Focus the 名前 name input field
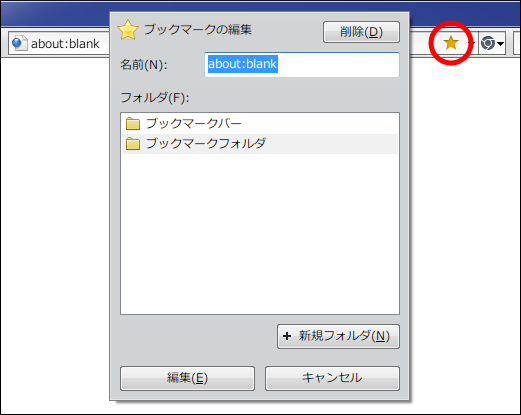The image size is (521, 415). [x=302, y=64]
